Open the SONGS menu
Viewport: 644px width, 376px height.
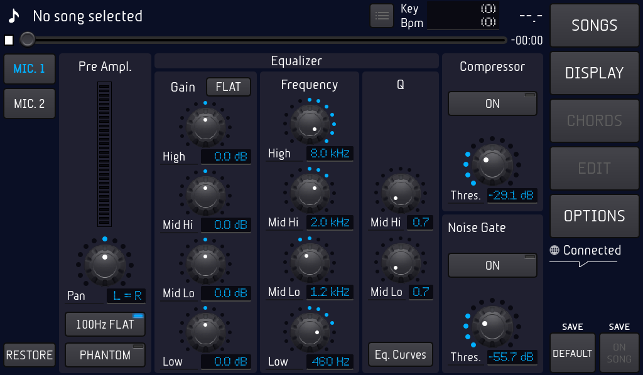click(x=594, y=25)
